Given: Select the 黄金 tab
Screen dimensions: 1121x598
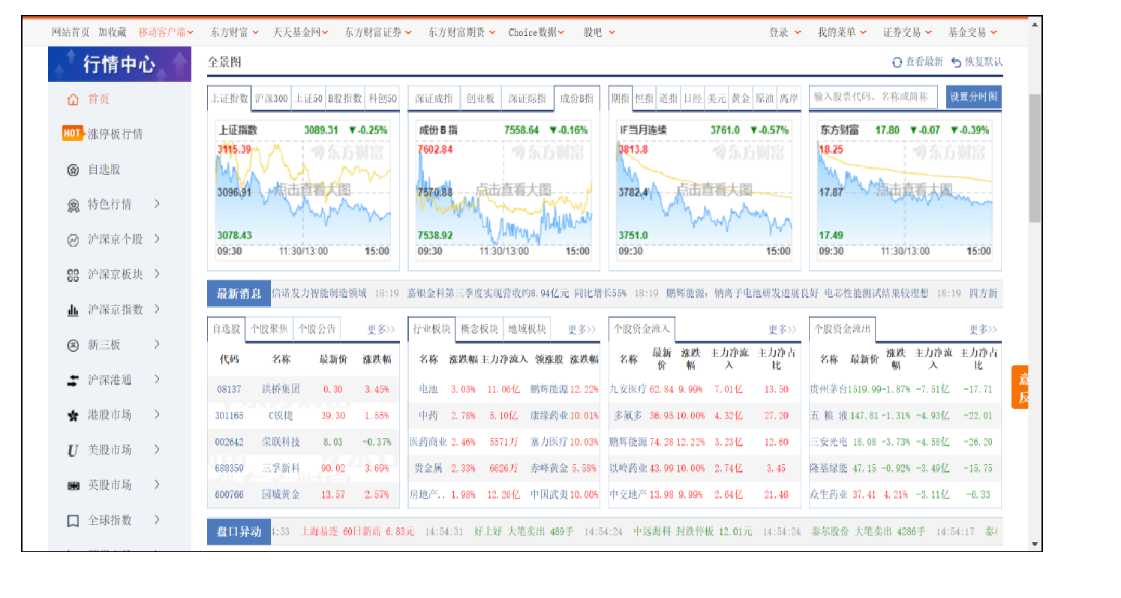Looking at the screenshot, I should [x=741, y=99].
